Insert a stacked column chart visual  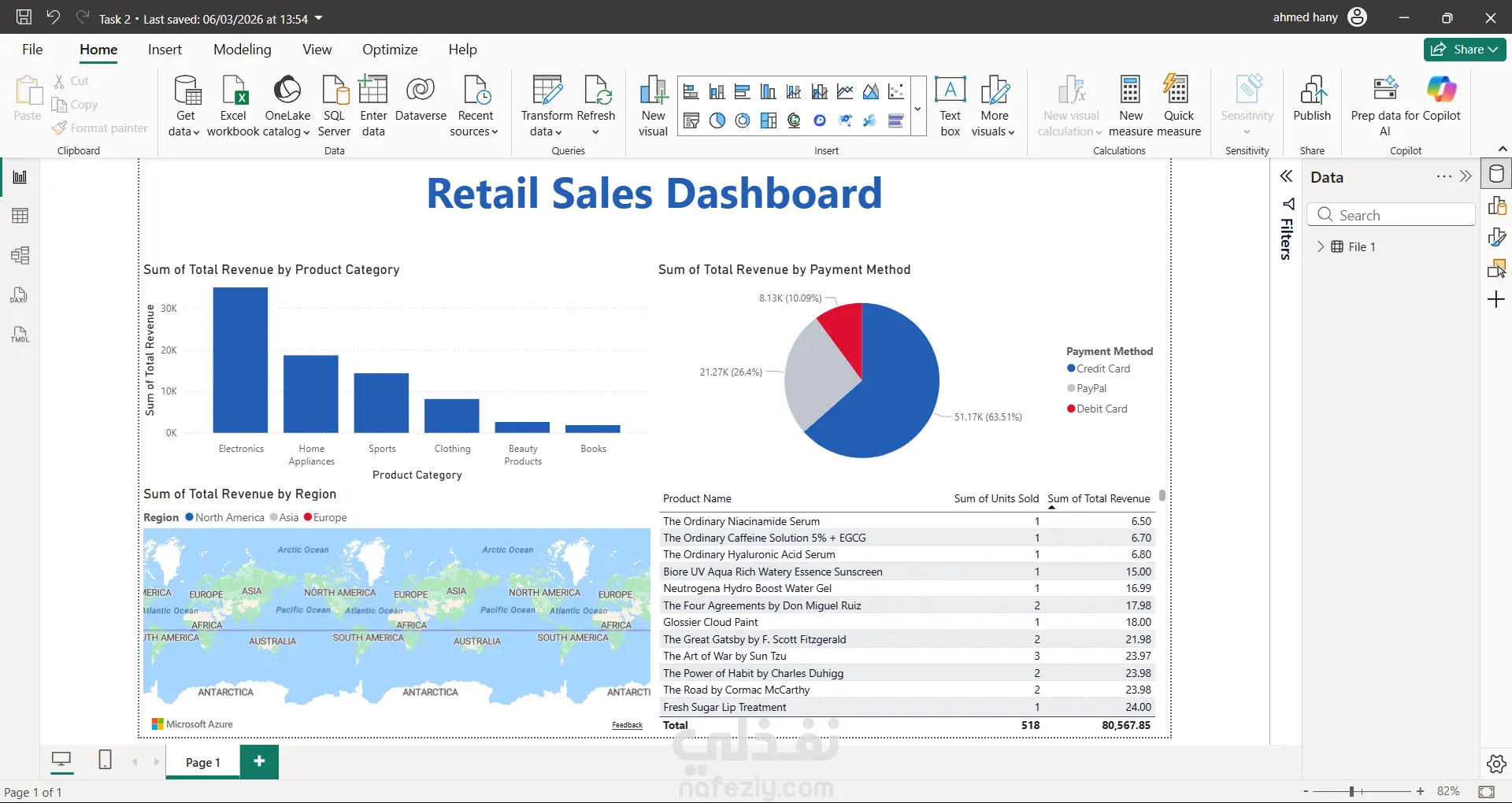717,92
